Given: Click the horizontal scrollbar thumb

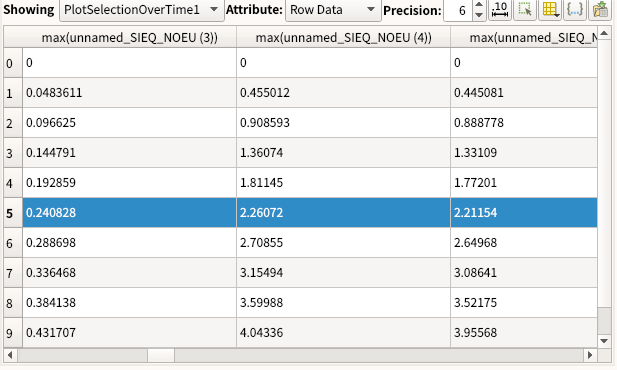Looking at the screenshot, I should pos(161,355).
